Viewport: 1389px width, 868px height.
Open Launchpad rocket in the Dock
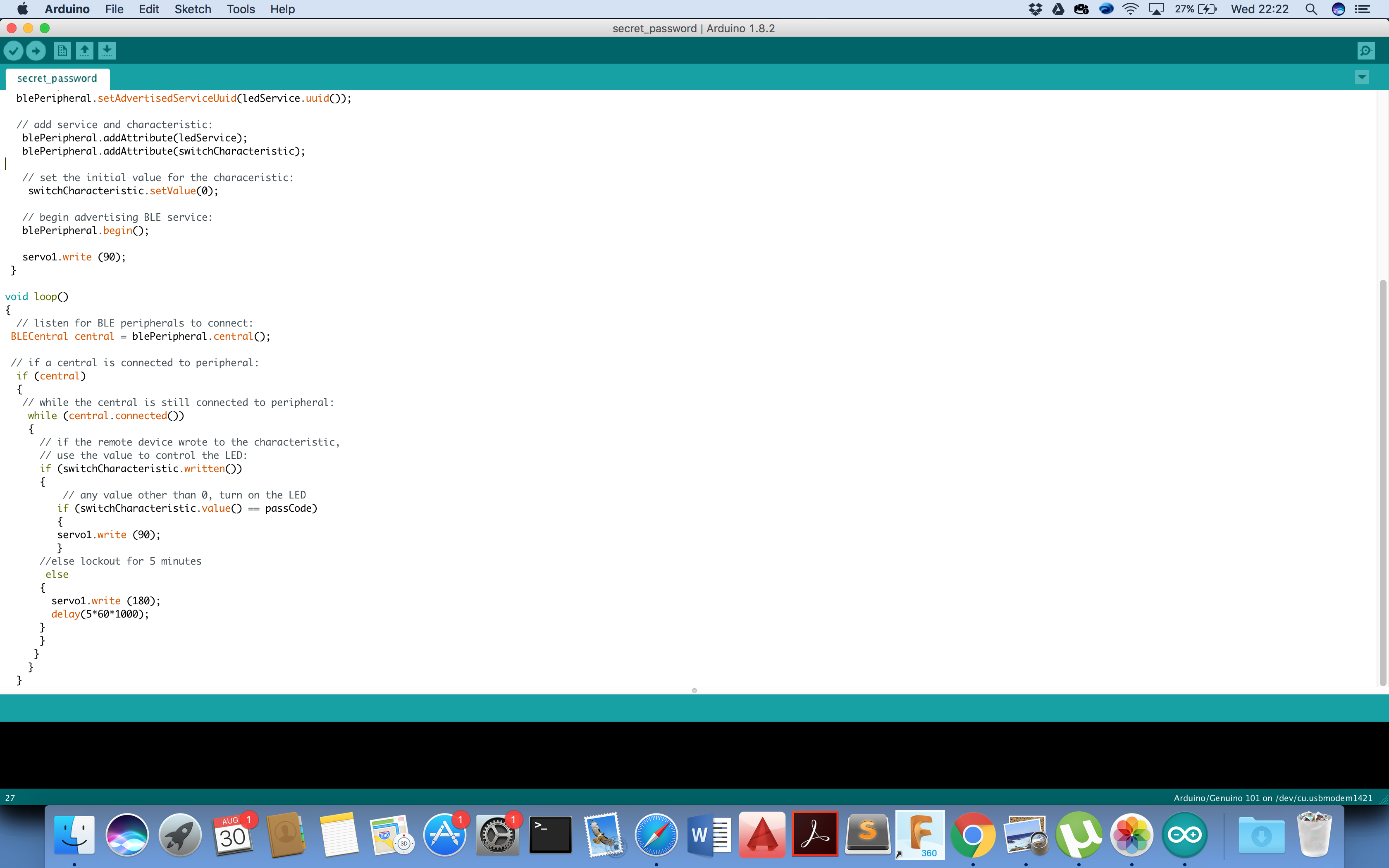coord(180,835)
